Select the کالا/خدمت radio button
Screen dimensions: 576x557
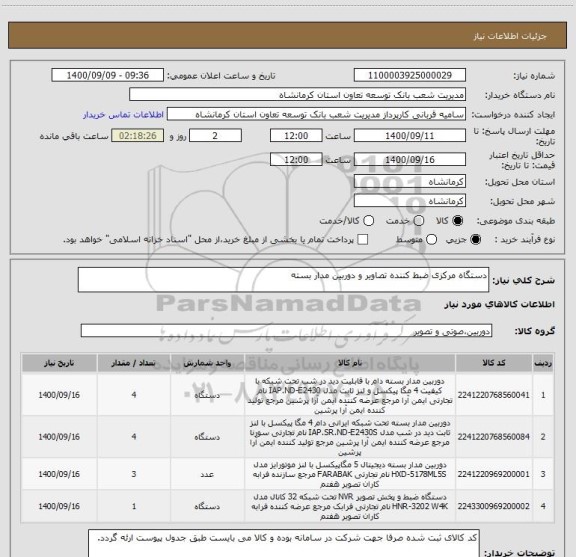click(x=368, y=221)
